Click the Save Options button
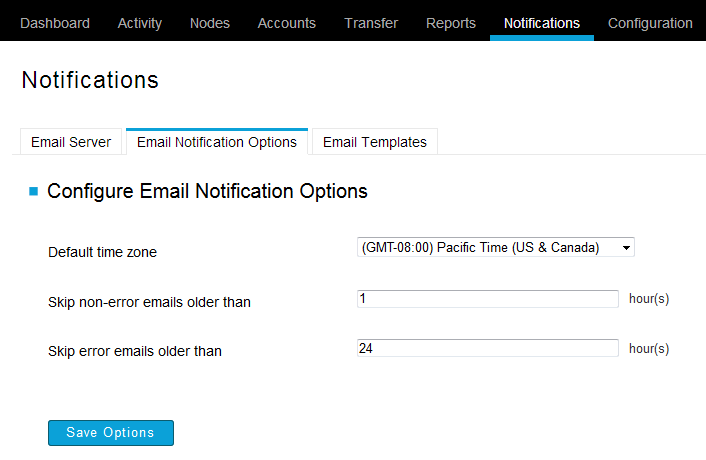The height and width of the screenshot is (460, 706). (x=111, y=433)
